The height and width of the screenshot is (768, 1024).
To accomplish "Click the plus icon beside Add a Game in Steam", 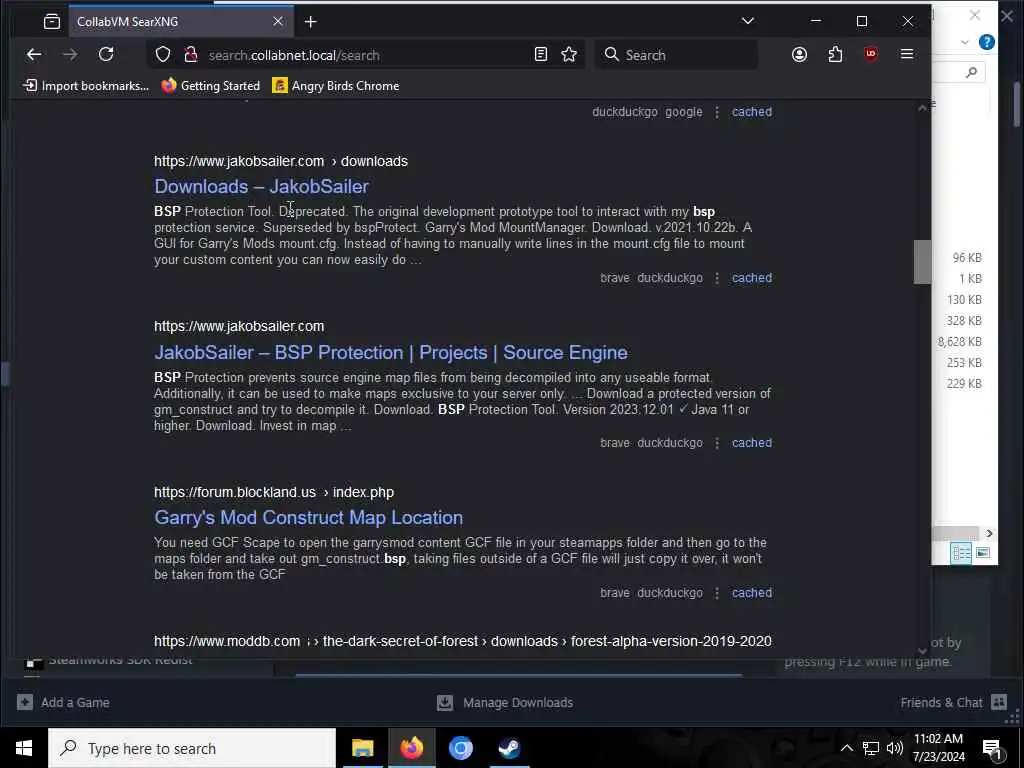I will click(x=25, y=703).
